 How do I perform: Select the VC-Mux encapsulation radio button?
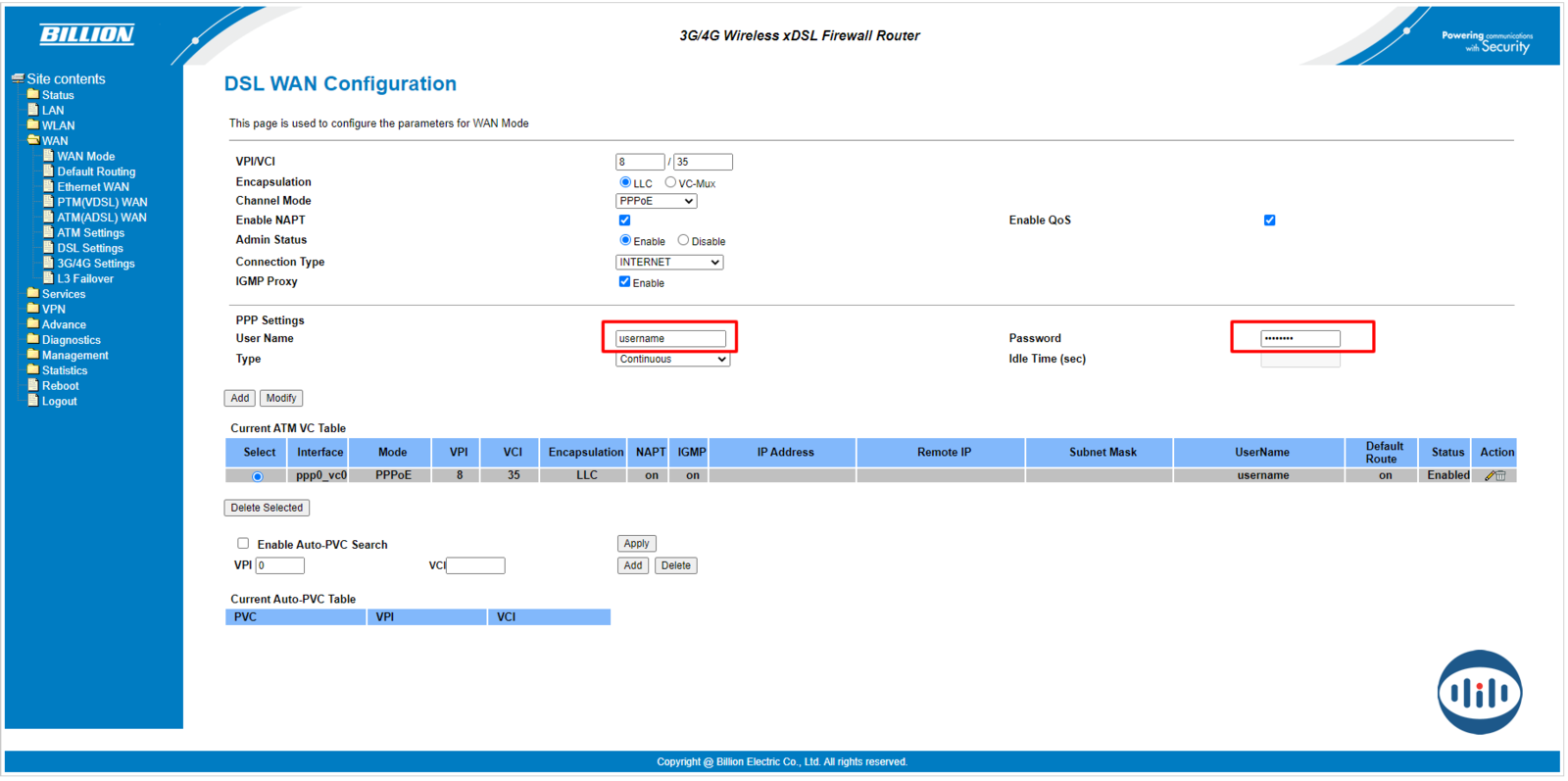pyautogui.click(x=670, y=182)
